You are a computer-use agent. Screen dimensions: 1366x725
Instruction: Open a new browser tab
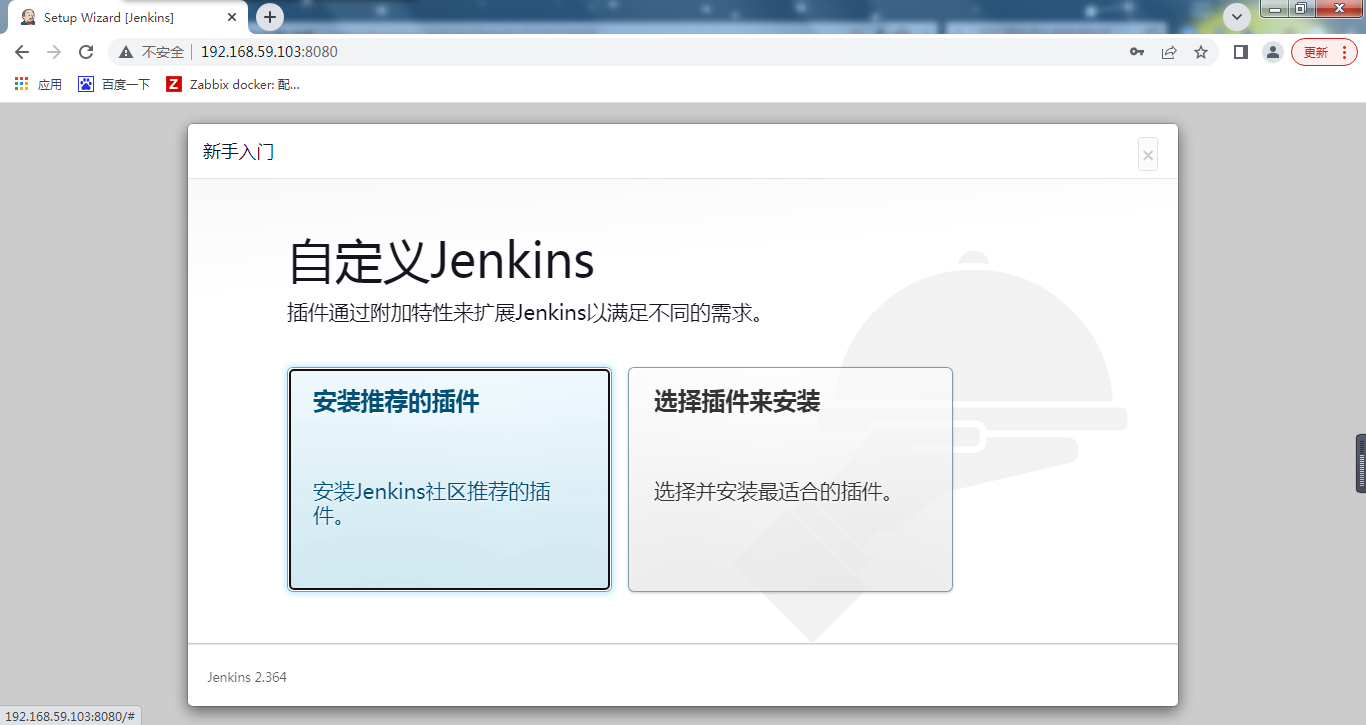tap(270, 17)
